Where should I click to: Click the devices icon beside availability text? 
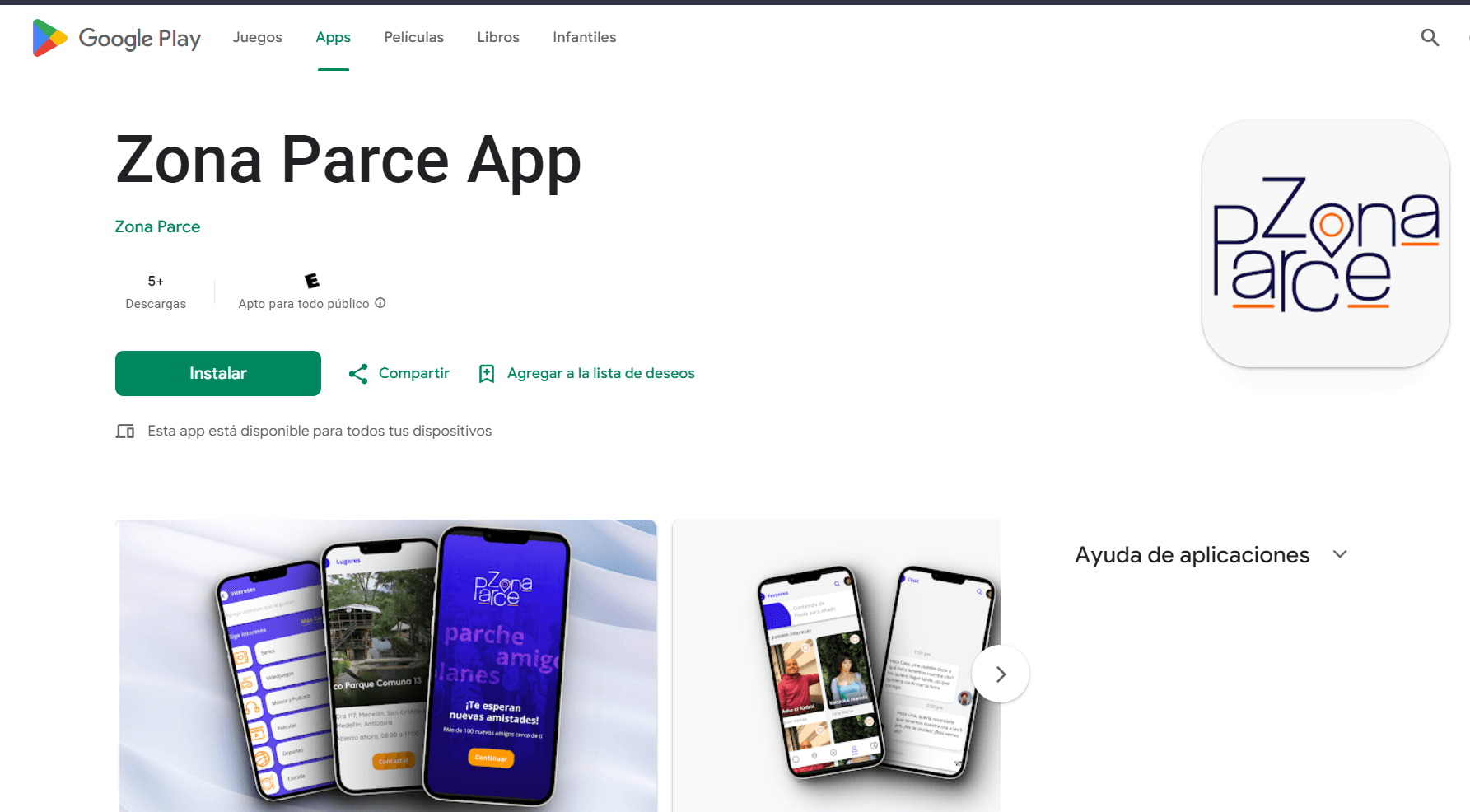coord(125,432)
